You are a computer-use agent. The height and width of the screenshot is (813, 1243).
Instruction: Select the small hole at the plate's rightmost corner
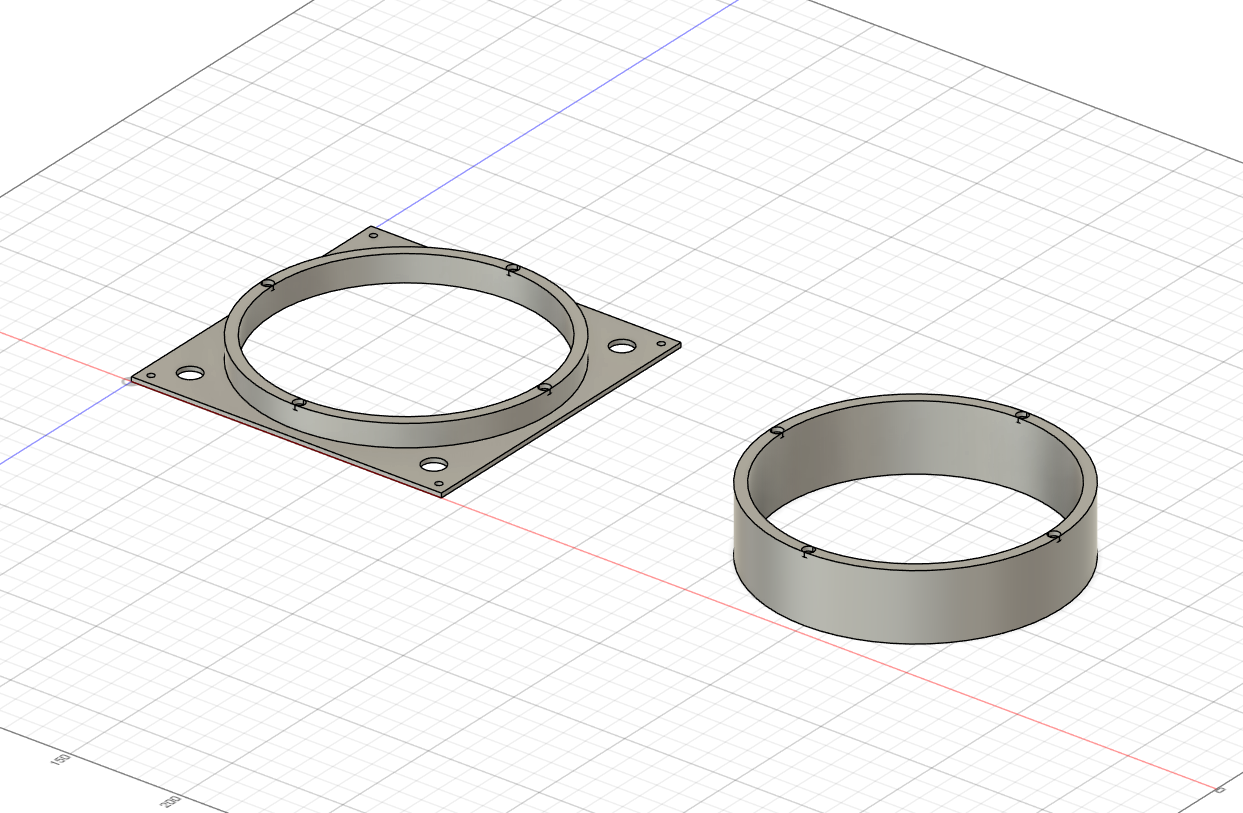pyautogui.click(x=661, y=343)
